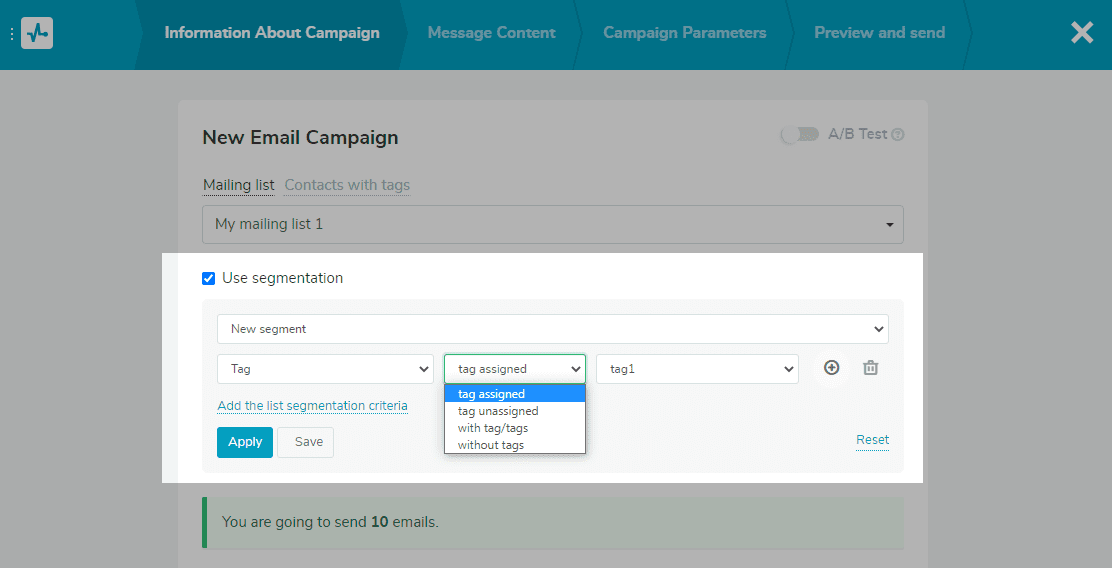Close the campaign wizard with X
This screenshot has height=568, width=1112.
point(1081,33)
